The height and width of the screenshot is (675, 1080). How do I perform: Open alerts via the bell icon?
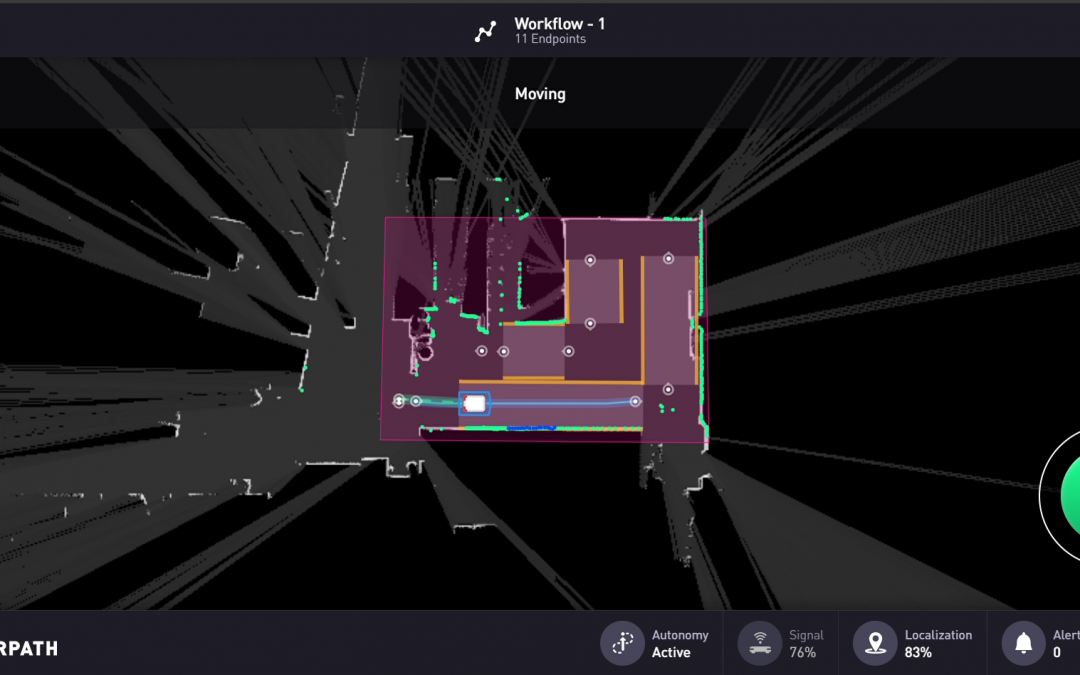pyautogui.click(x=1023, y=643)
